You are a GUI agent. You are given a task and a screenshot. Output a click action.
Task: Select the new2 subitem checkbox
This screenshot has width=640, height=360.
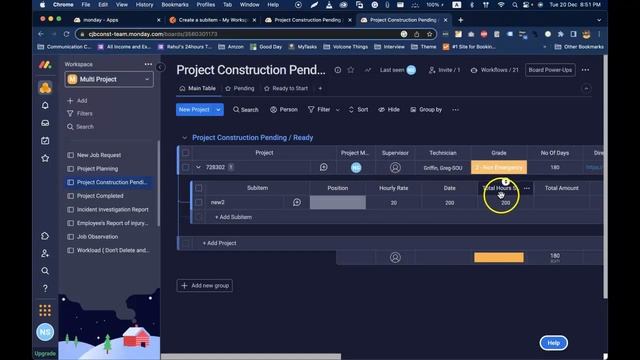(198, 202)
